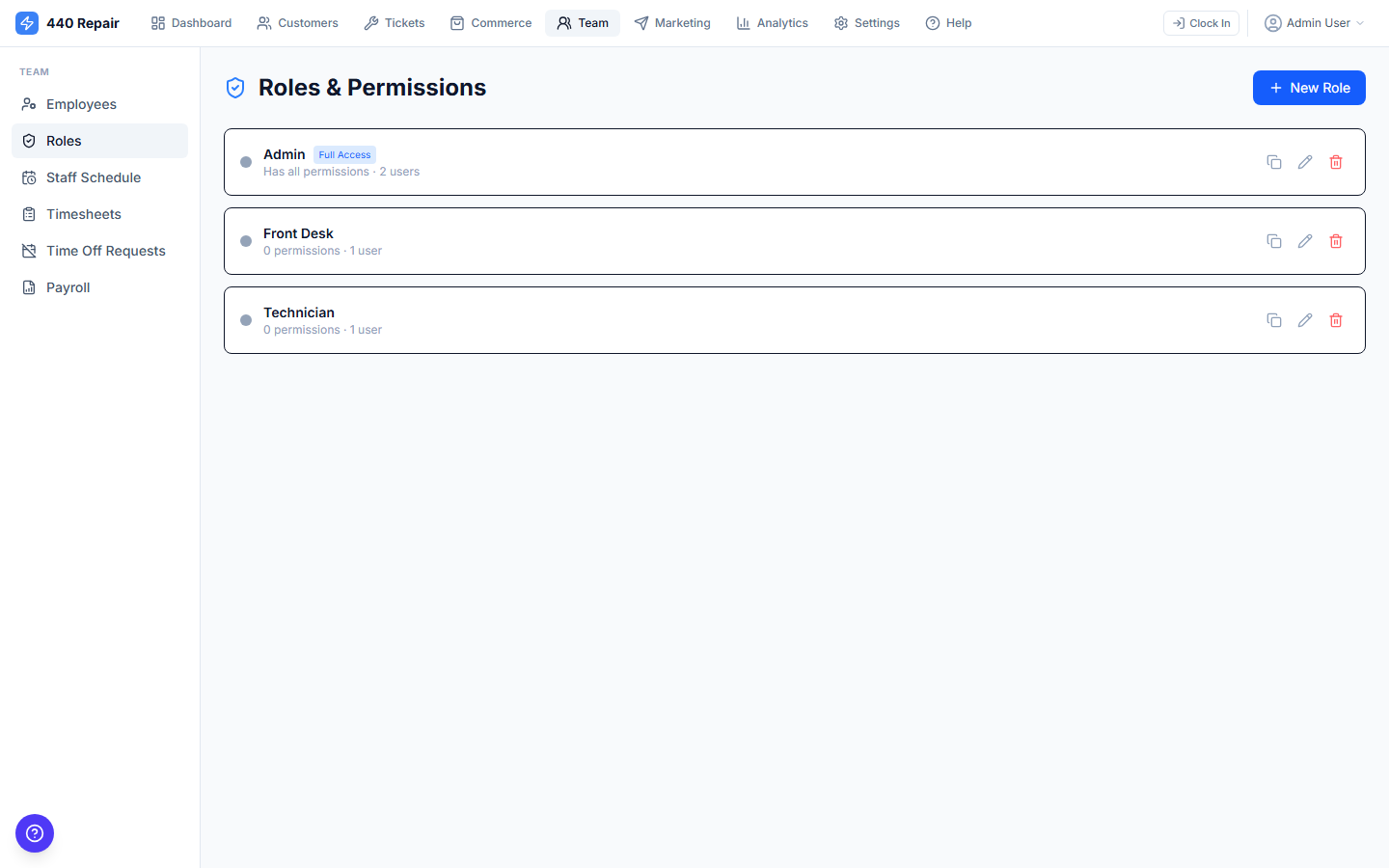Click the Clock In button
This screenshot has width=1389, height=868.
1201,22
